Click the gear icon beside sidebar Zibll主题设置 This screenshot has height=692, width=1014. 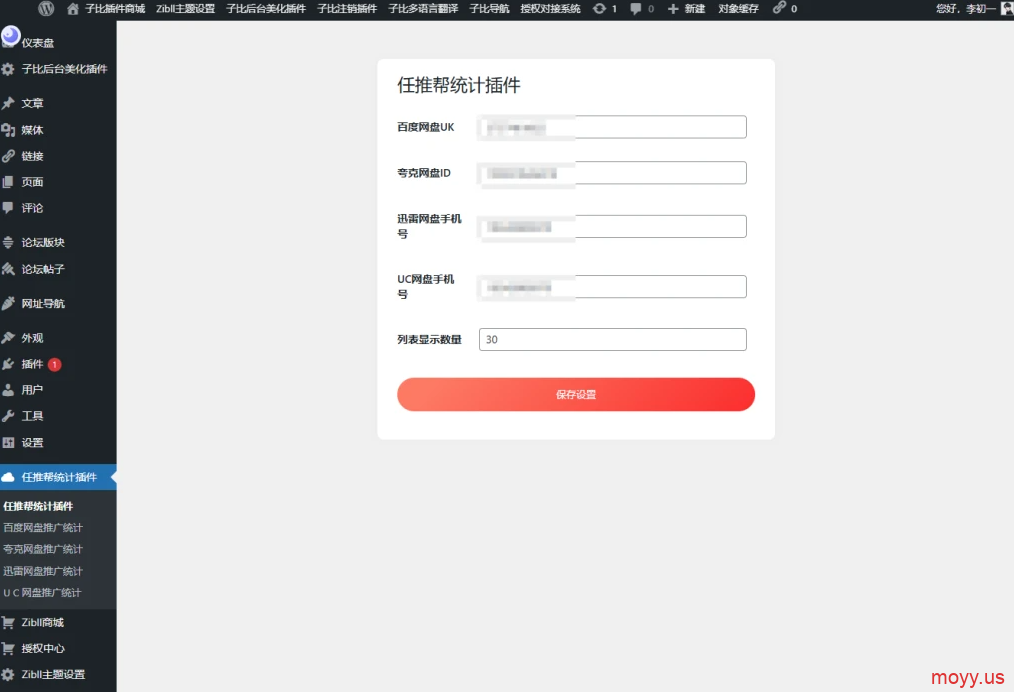(x=8, y=675)
